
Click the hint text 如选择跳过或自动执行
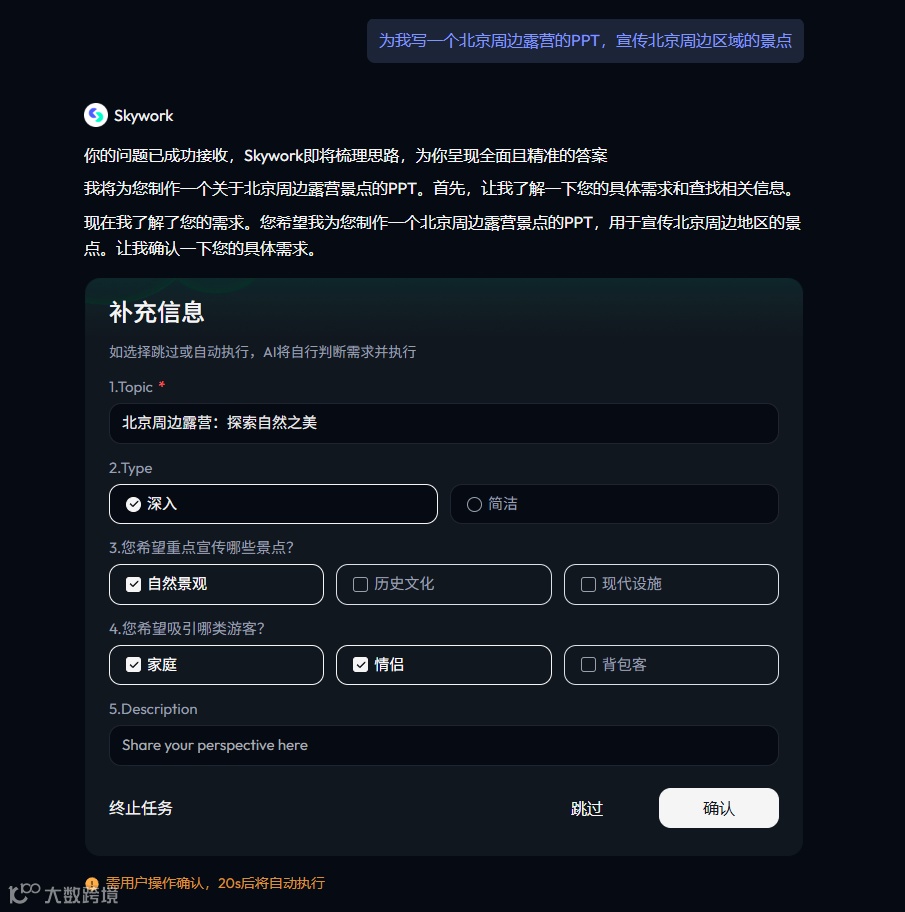click(262, 352)
